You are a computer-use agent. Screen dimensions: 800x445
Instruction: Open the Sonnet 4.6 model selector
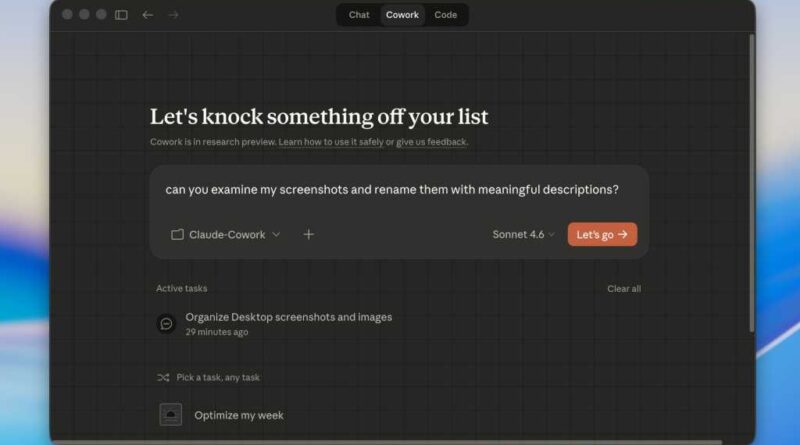click(x=523, y=234)
